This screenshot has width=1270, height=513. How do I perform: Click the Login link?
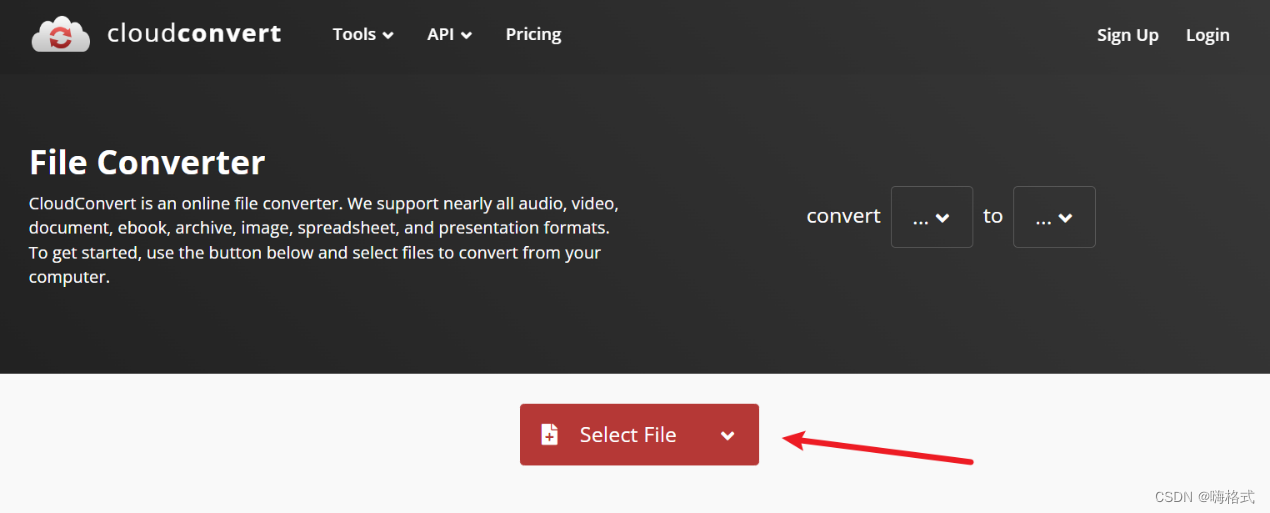[x=1207, y=35]
